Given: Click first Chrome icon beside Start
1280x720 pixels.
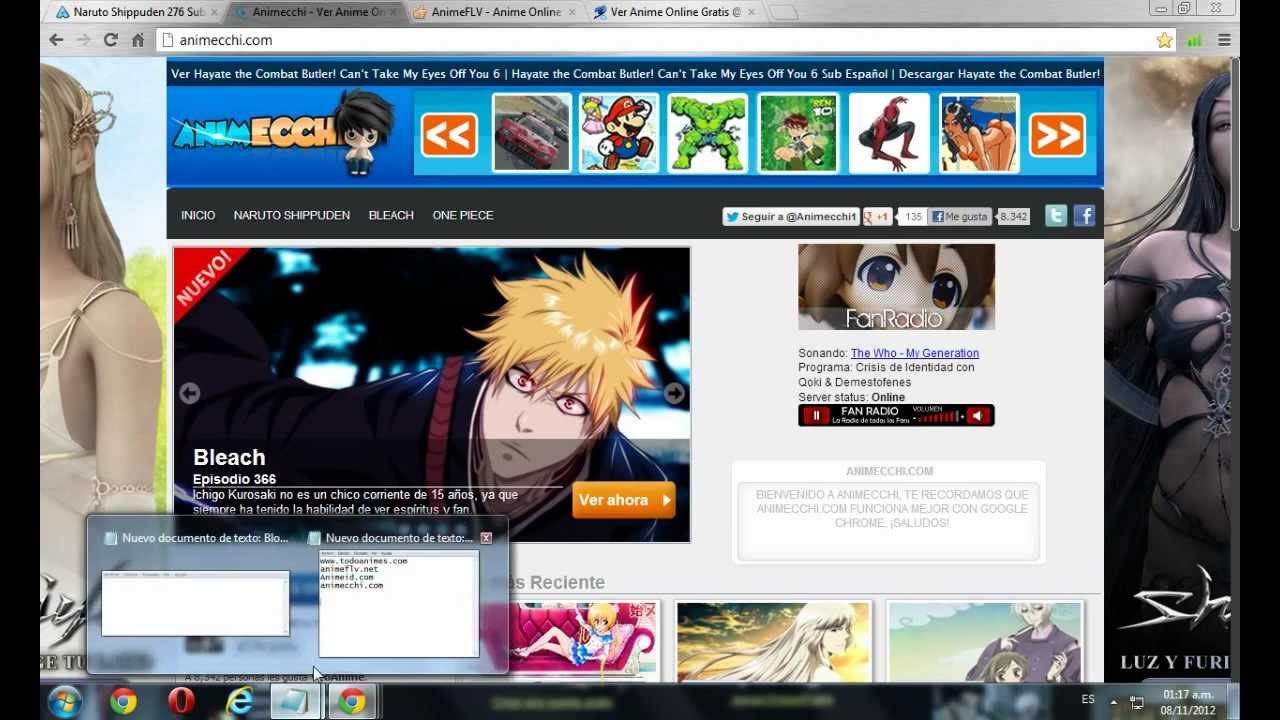Looking at the screenshot, I should coord(123,702).
